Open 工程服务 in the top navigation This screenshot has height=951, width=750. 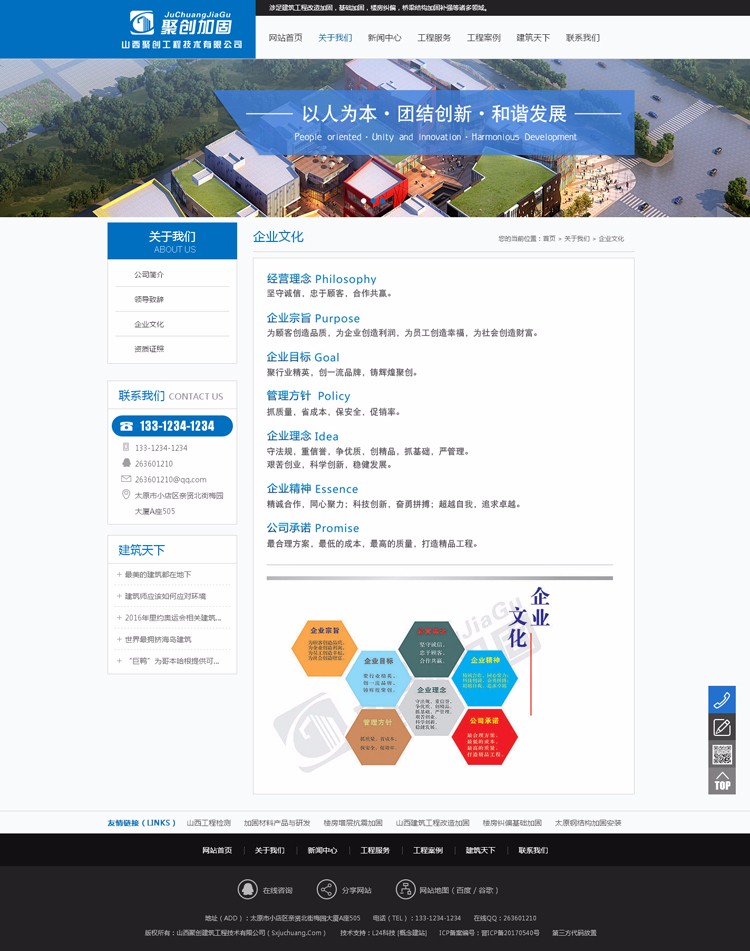pos(434,38)
